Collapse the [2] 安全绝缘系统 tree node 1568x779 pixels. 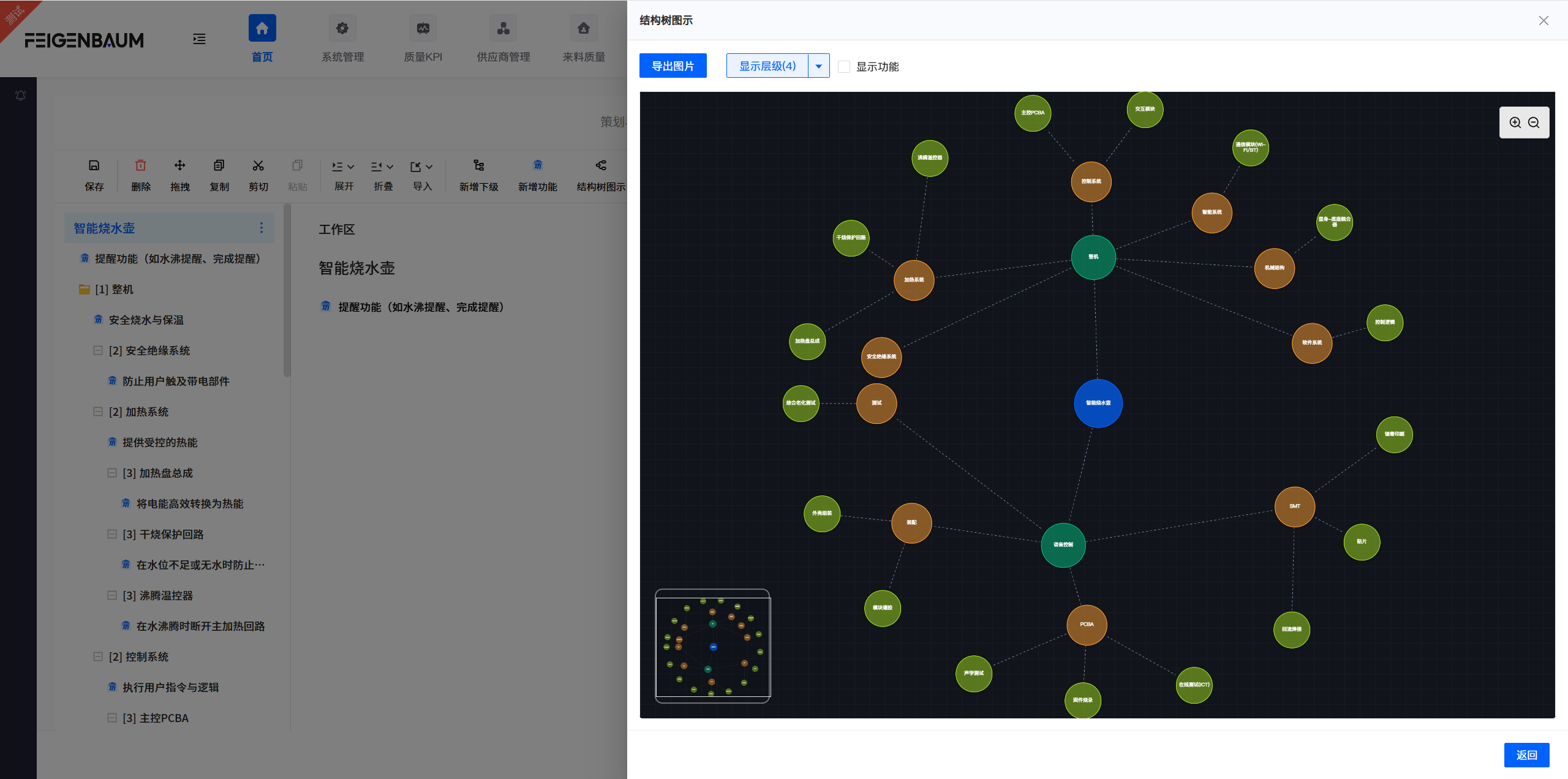pyautogui.click(x=98, y=350)
